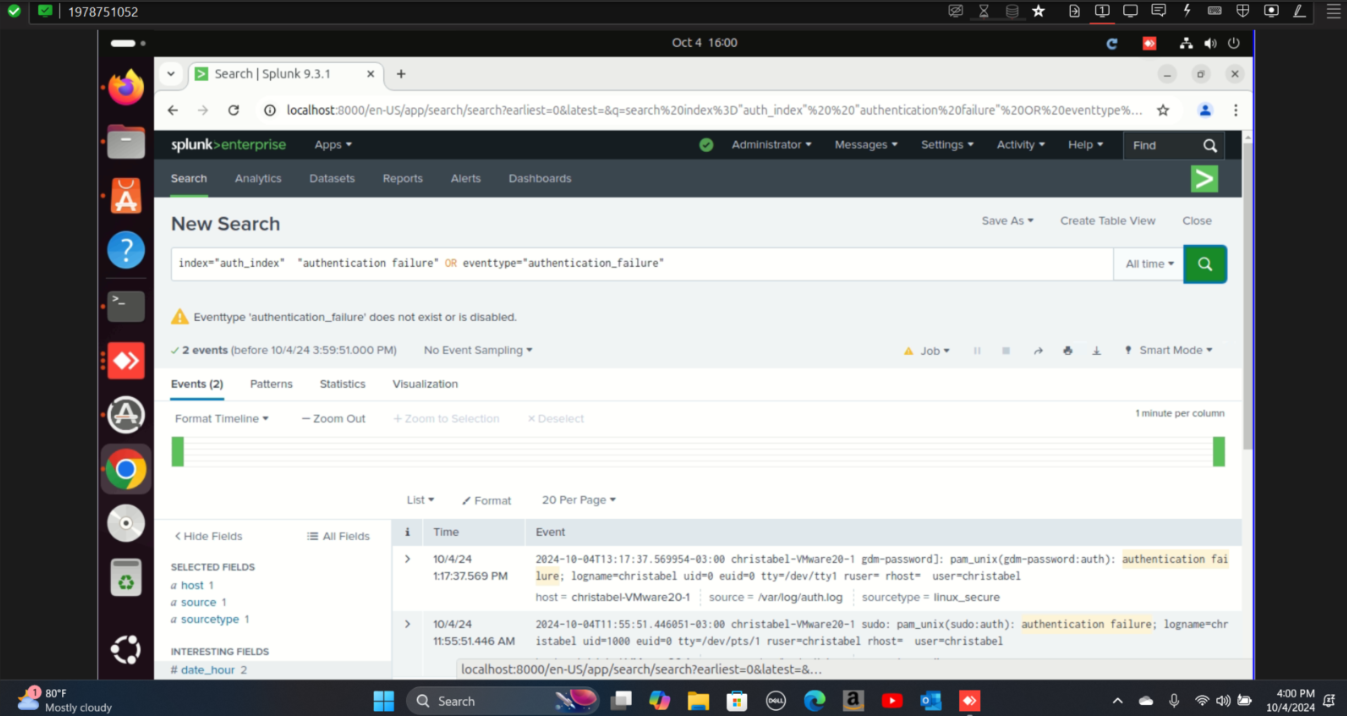
Task: Click the warning triangle beside Eventtype message
Action: point(180,317)
